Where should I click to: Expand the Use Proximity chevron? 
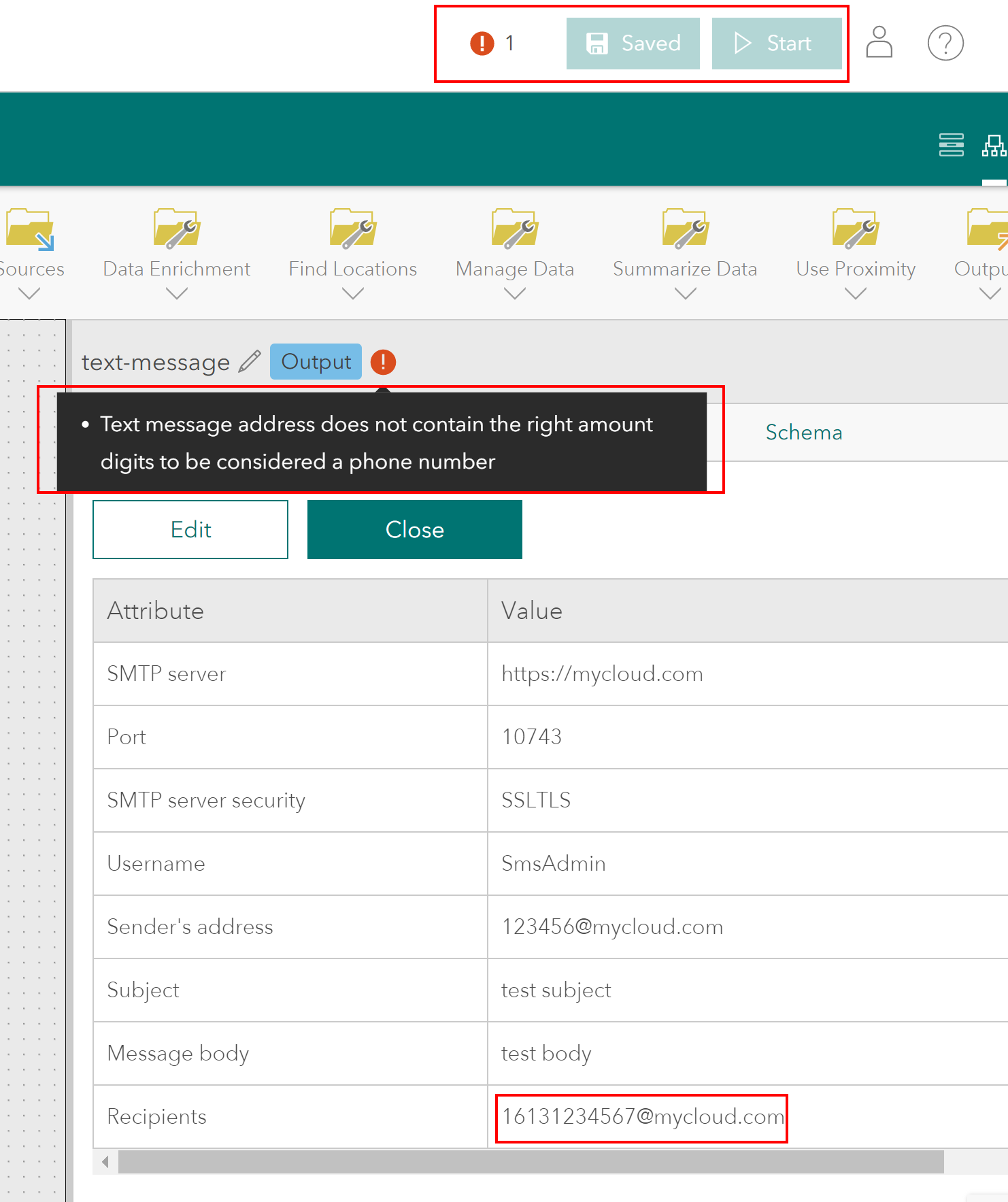pos(855,294)
